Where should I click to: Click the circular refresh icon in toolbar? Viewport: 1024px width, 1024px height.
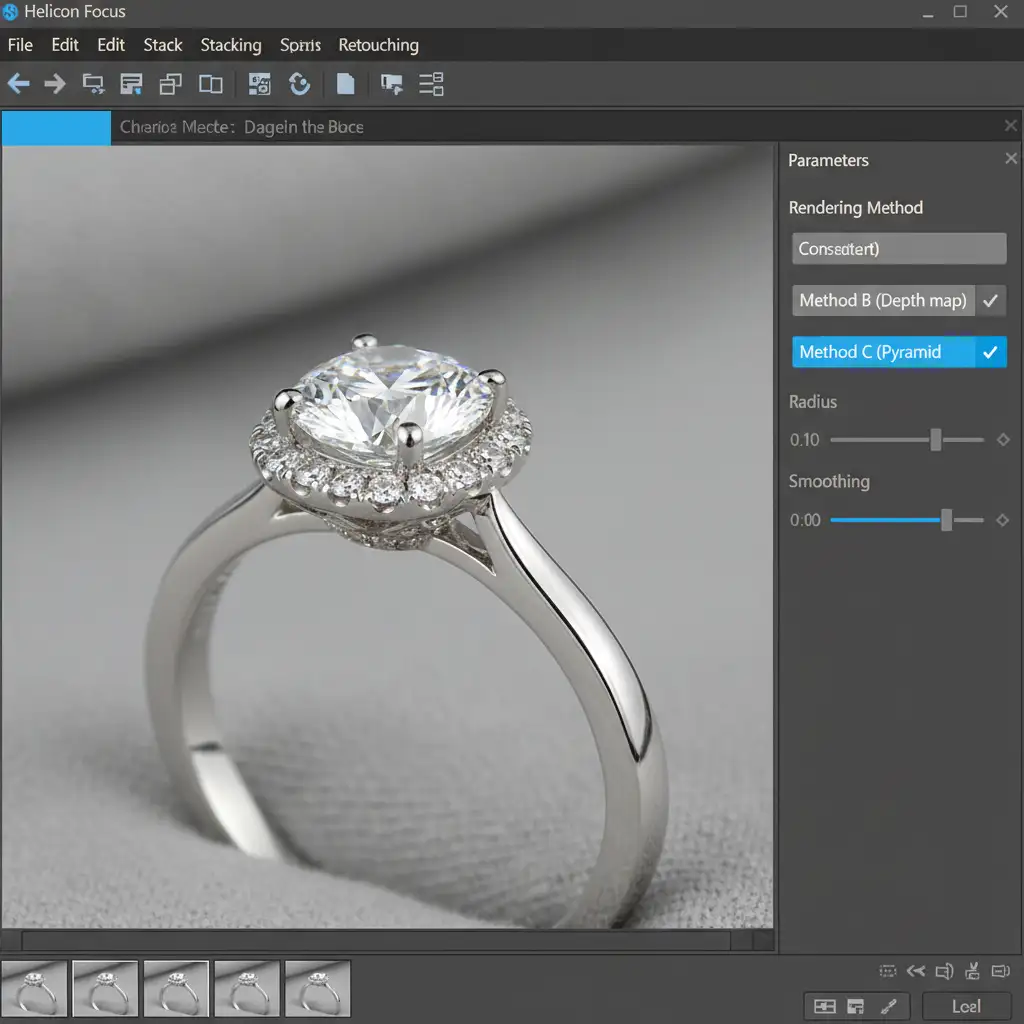pos(299,84)
